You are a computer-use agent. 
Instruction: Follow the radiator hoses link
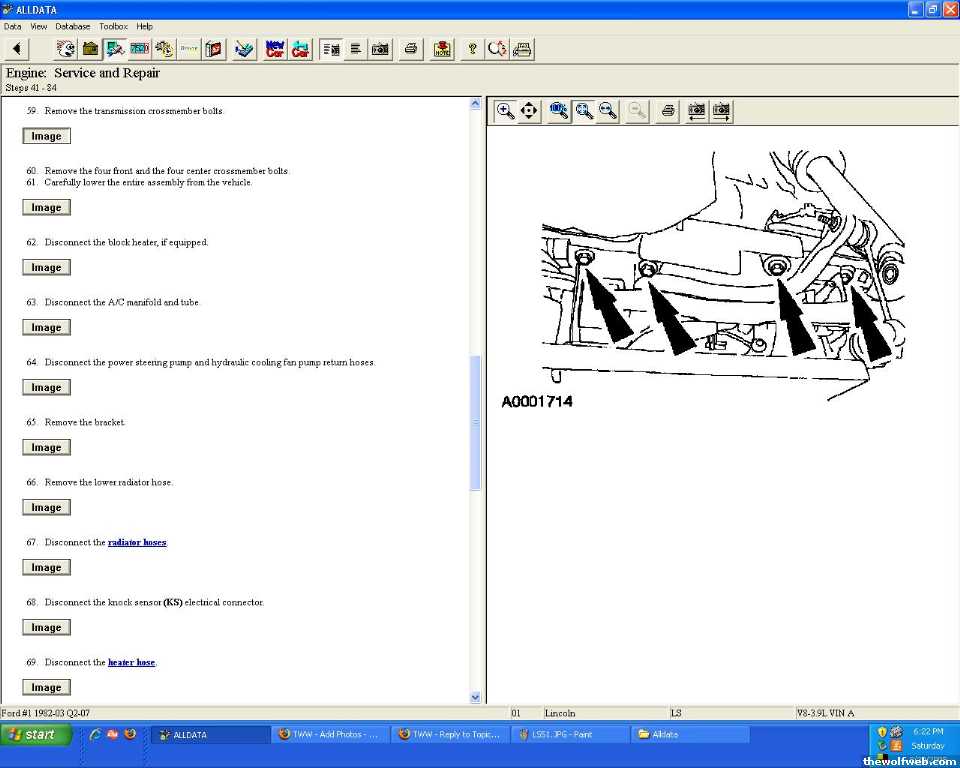click(x=137, y=543)
